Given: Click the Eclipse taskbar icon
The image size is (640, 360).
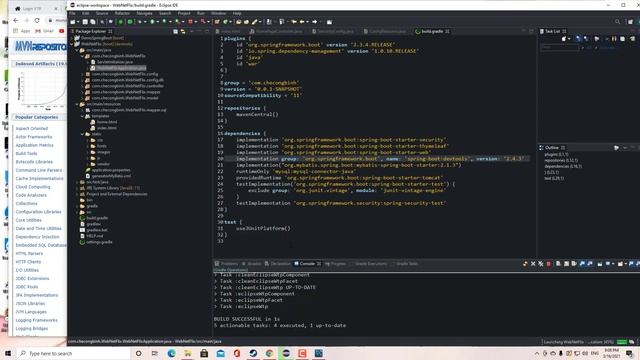Looking at the screenshot, I should [x=286, y=353].
